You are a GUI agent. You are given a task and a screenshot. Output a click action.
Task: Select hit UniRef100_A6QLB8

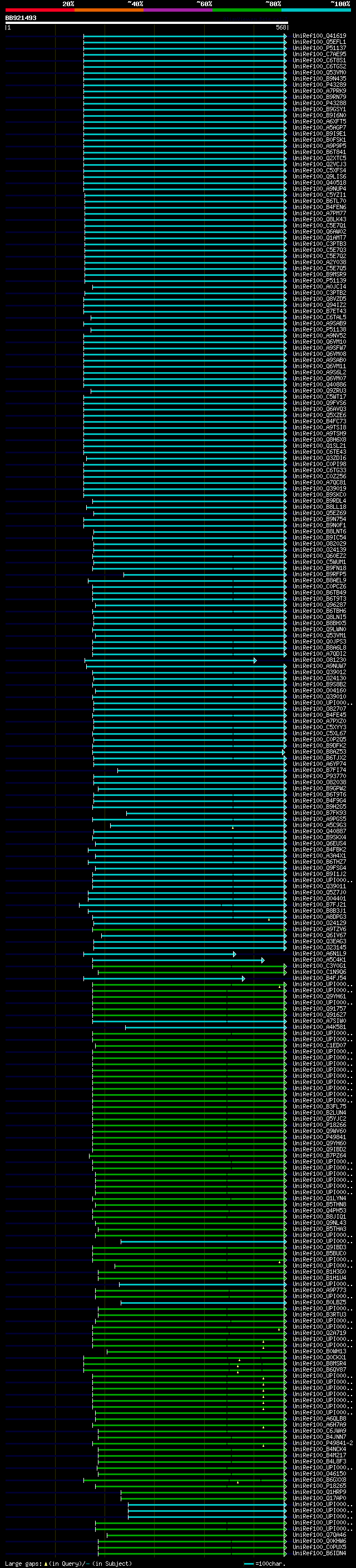(319, 1419)
